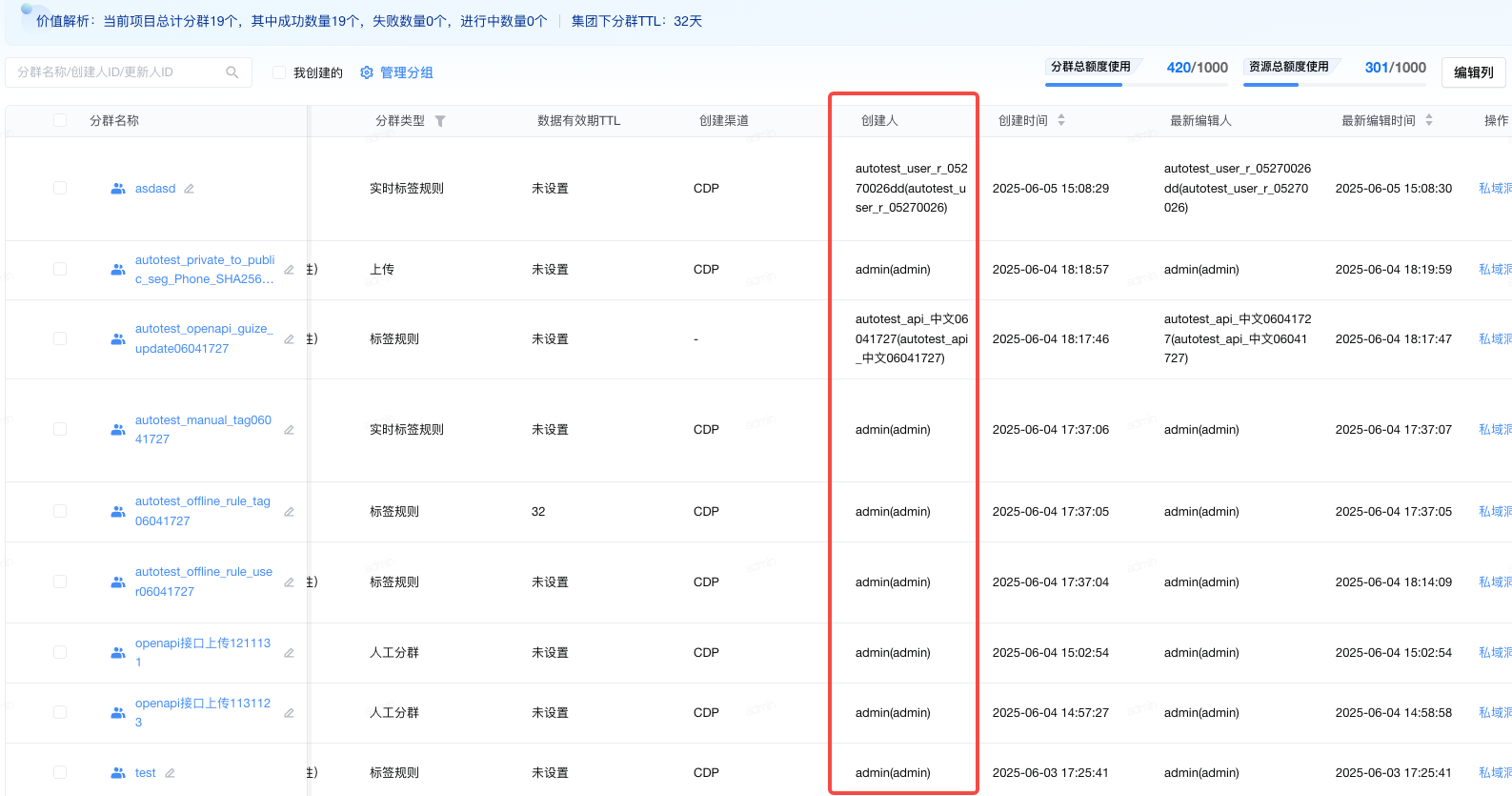Click the 420/1000 quota value
Screen dimensions: 1512x796
[x=1198, y=68]
